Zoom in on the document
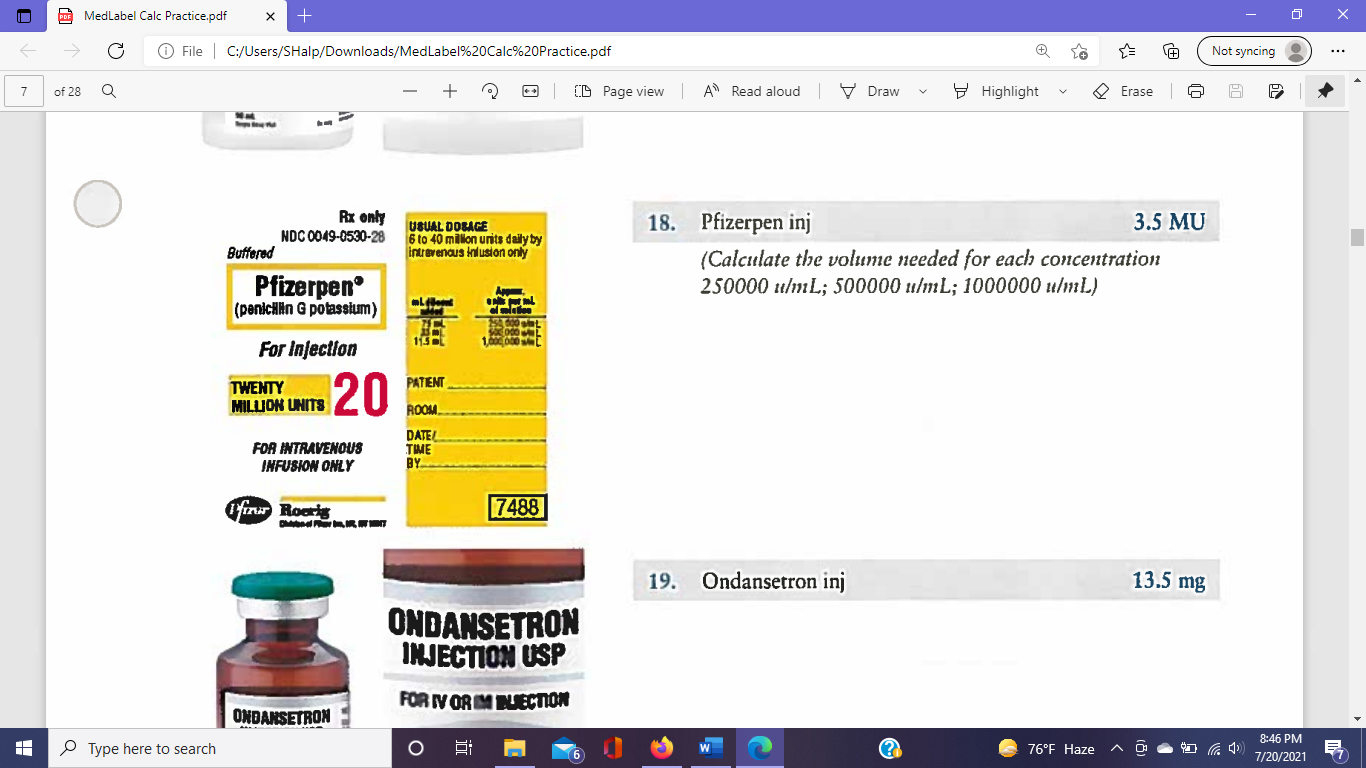 click(x=448, y=91)
